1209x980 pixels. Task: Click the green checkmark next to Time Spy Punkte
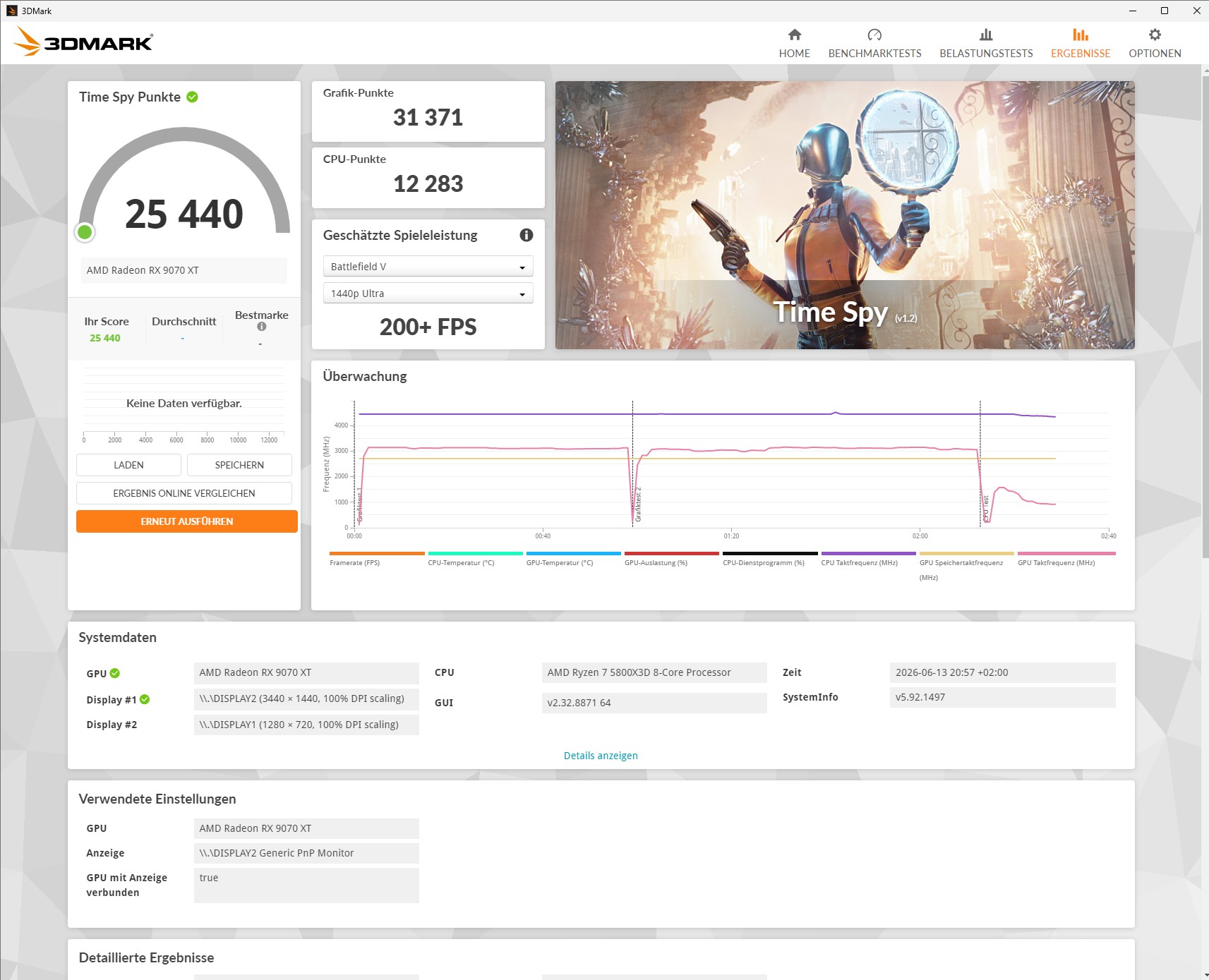pos(192,97)
